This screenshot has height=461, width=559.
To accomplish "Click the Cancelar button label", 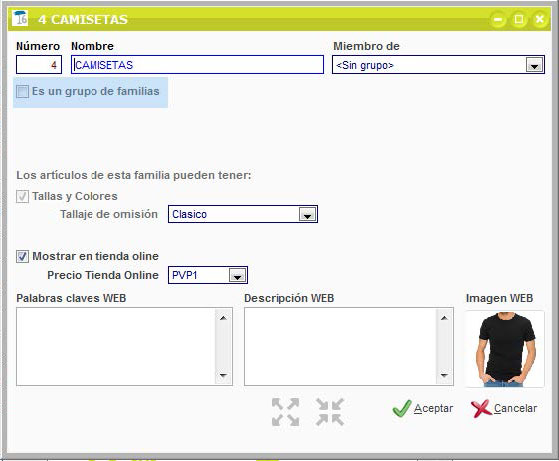I will [x=516, y=408].
